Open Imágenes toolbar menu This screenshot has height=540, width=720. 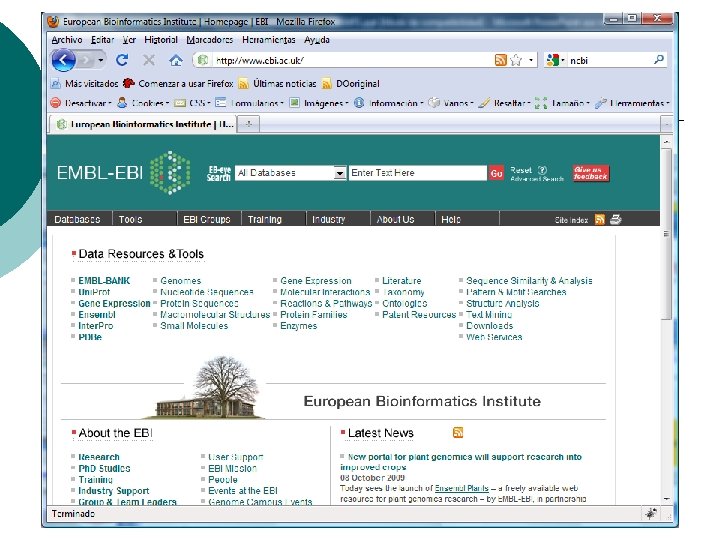pyautogui.click(x=319, y=103)
